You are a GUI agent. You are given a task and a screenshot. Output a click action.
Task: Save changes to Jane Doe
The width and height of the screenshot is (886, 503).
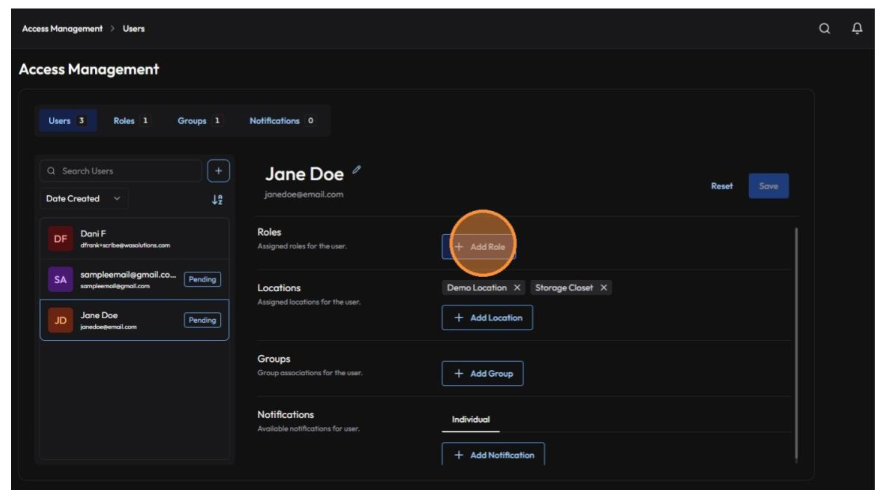[768, 186]
